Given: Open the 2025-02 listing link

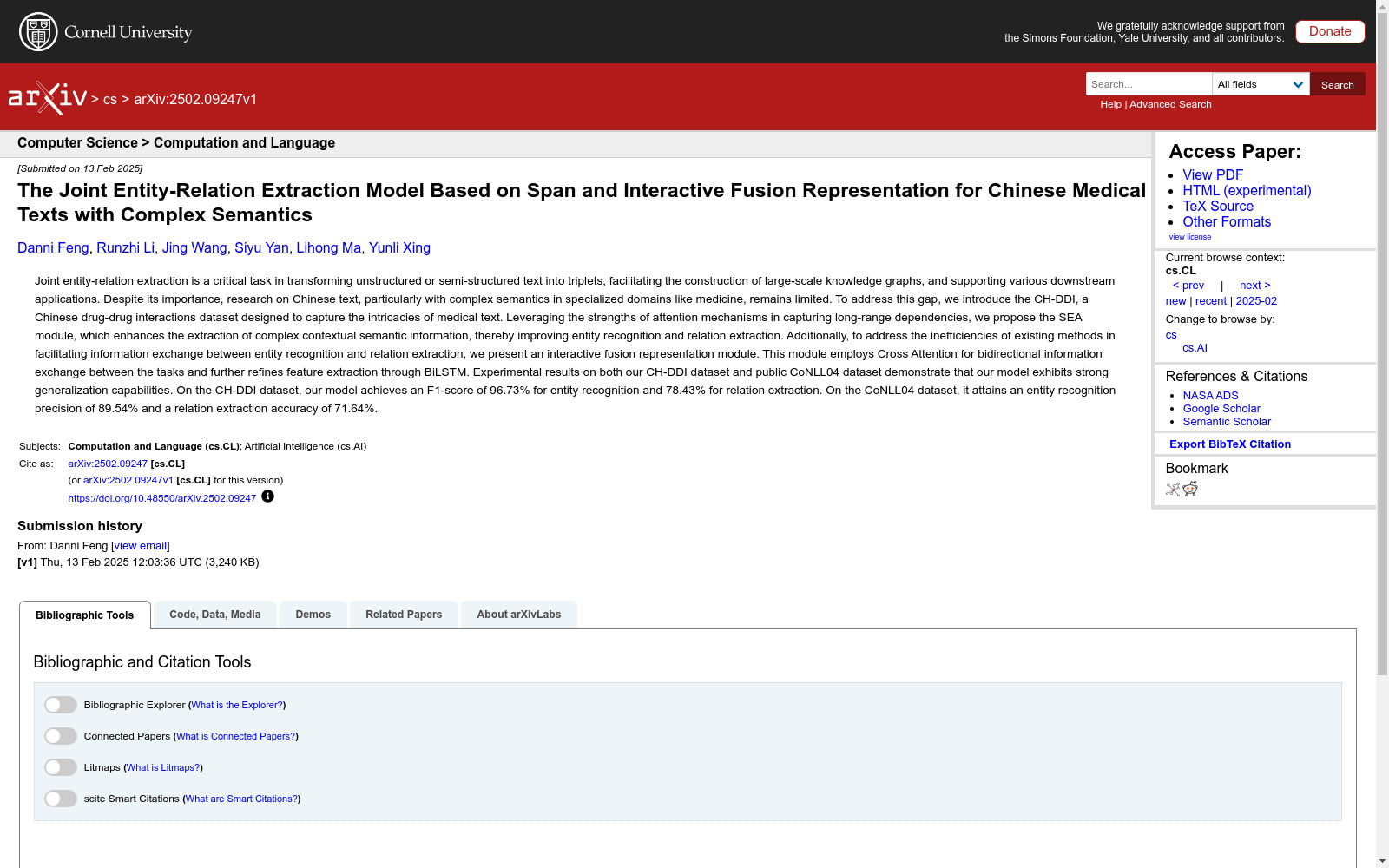Looking at the screenshot, I should 1256,301.
